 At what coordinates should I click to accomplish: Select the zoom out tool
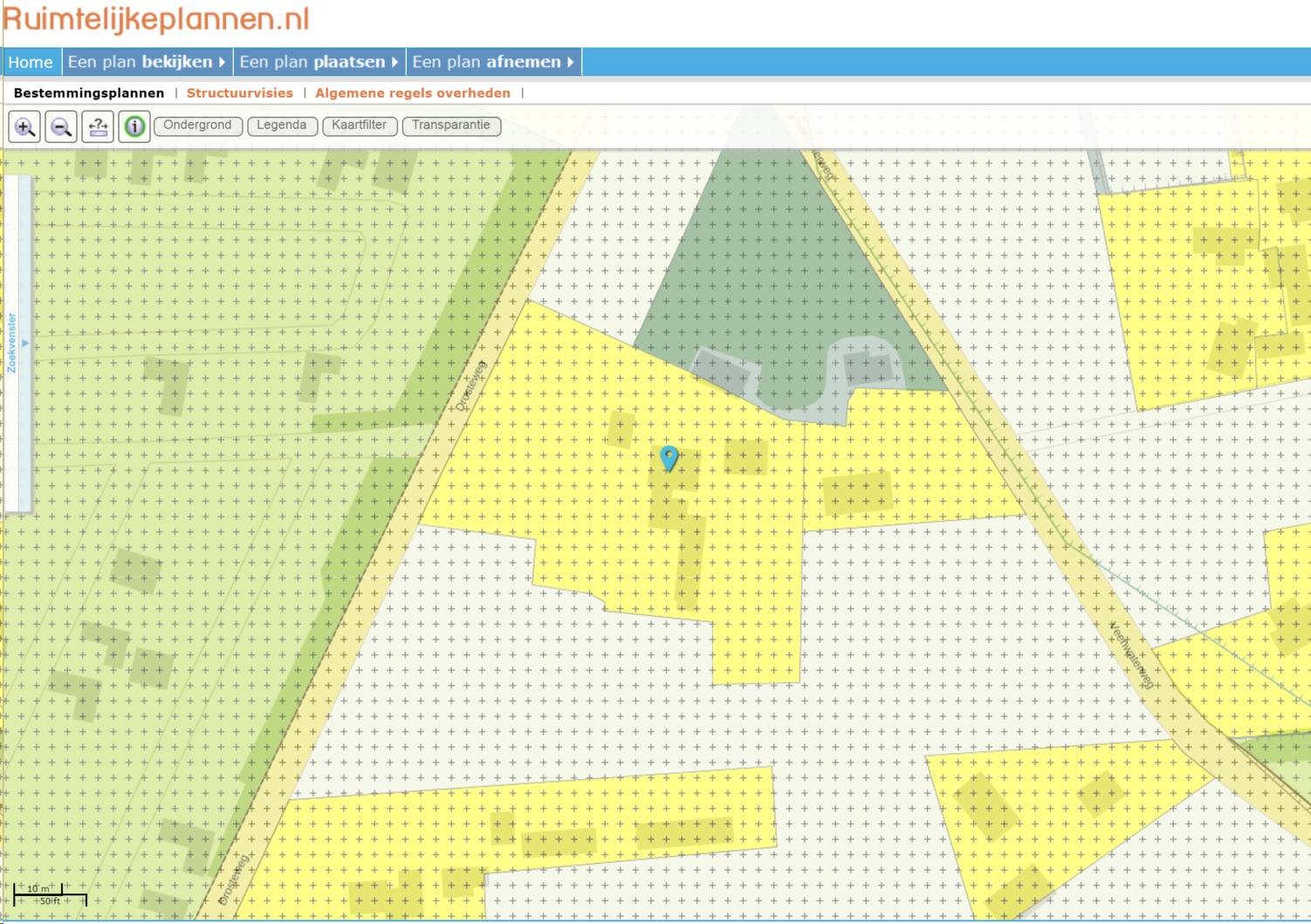(x=60, y=127)
